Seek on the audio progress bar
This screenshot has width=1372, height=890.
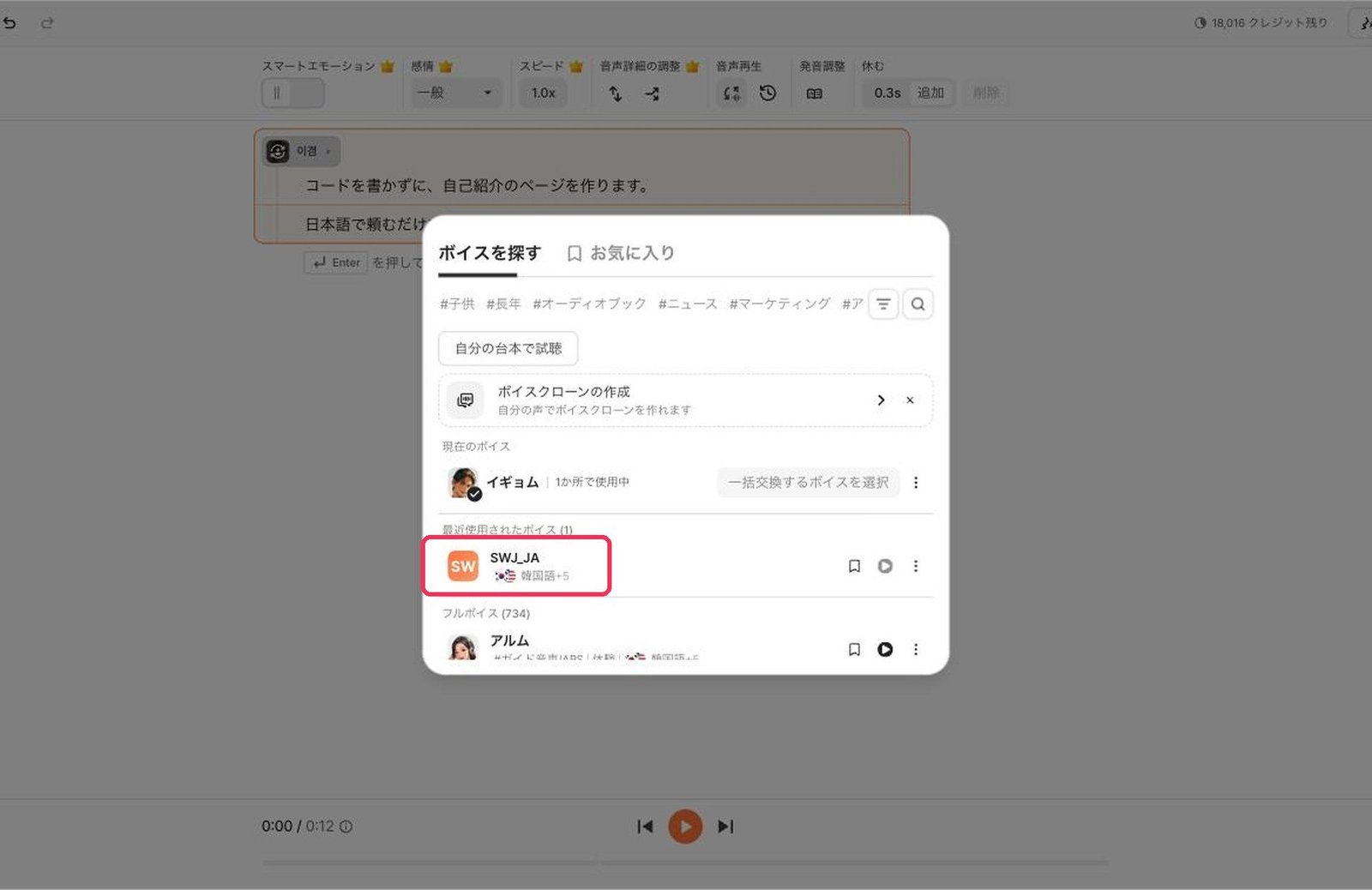[x=685, y=863]
